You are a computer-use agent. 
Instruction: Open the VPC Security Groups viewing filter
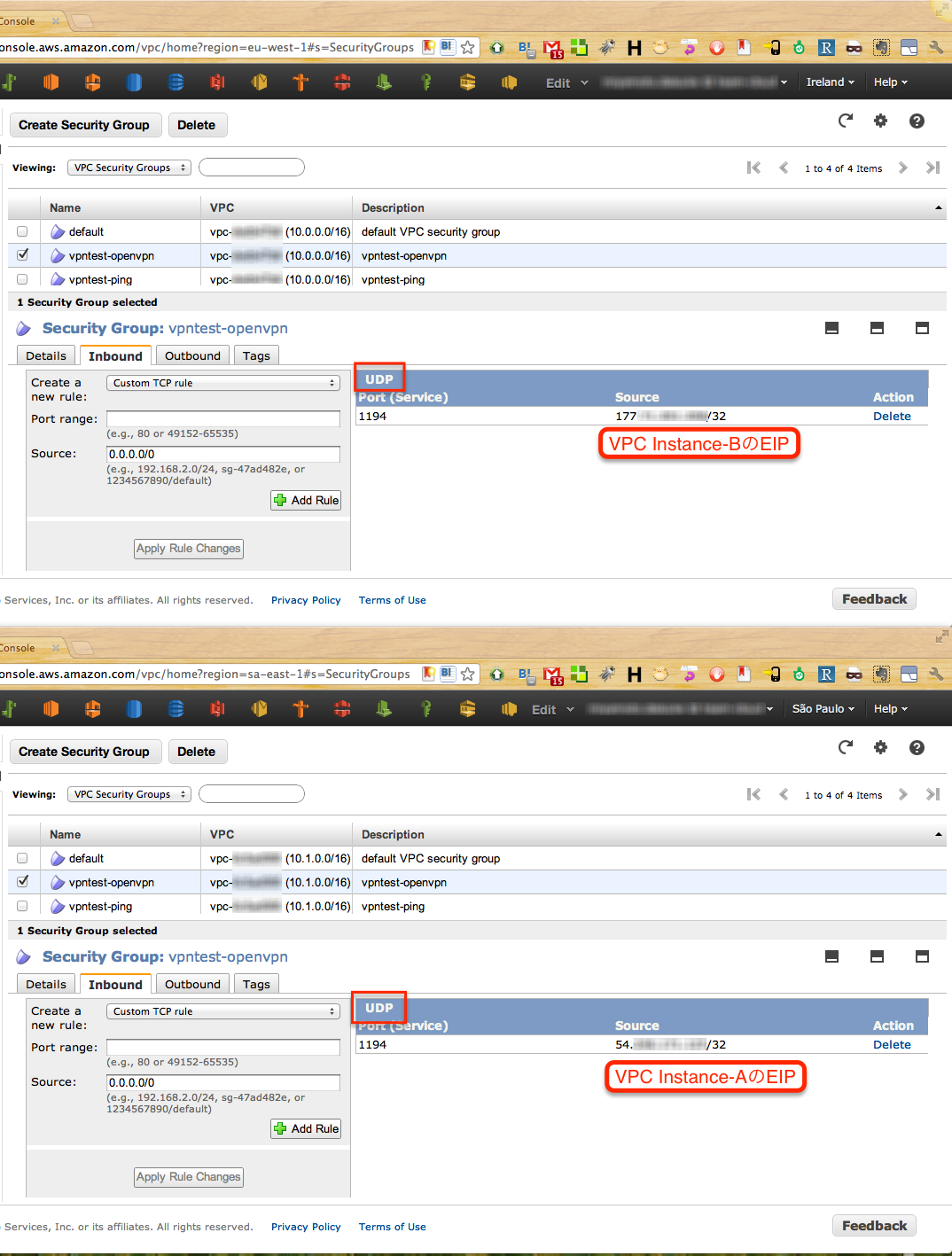129,167
